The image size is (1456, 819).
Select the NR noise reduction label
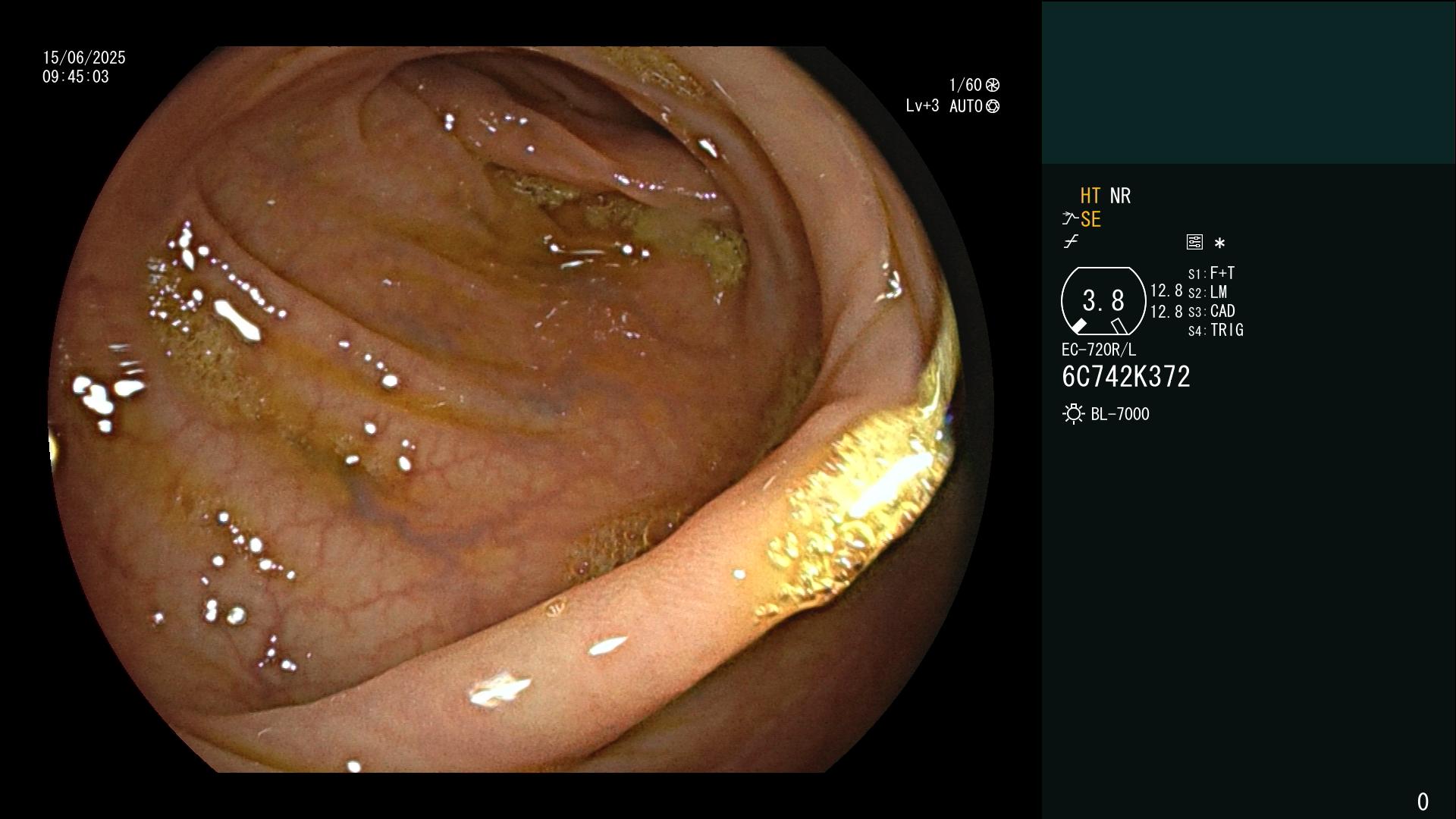1120,196
